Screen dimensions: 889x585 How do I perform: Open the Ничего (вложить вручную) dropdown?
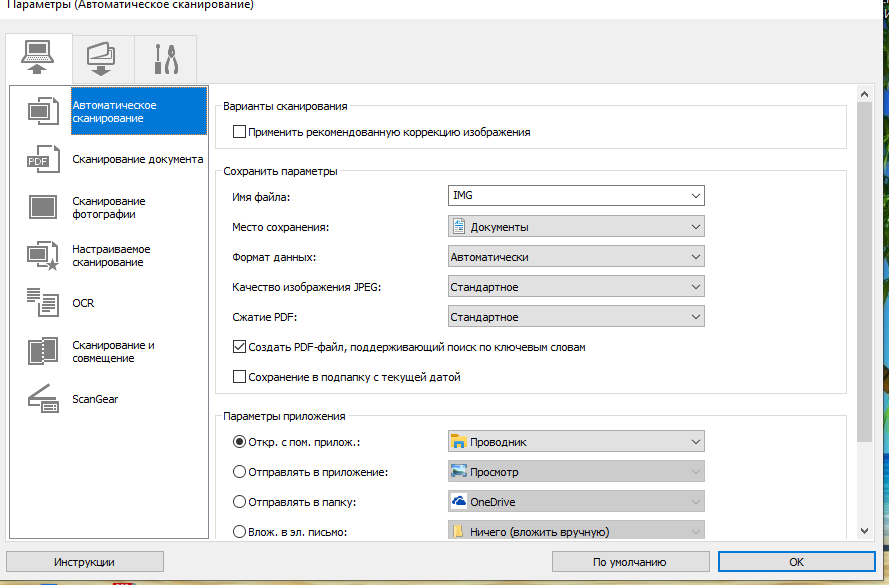click(x=576, y=532)
